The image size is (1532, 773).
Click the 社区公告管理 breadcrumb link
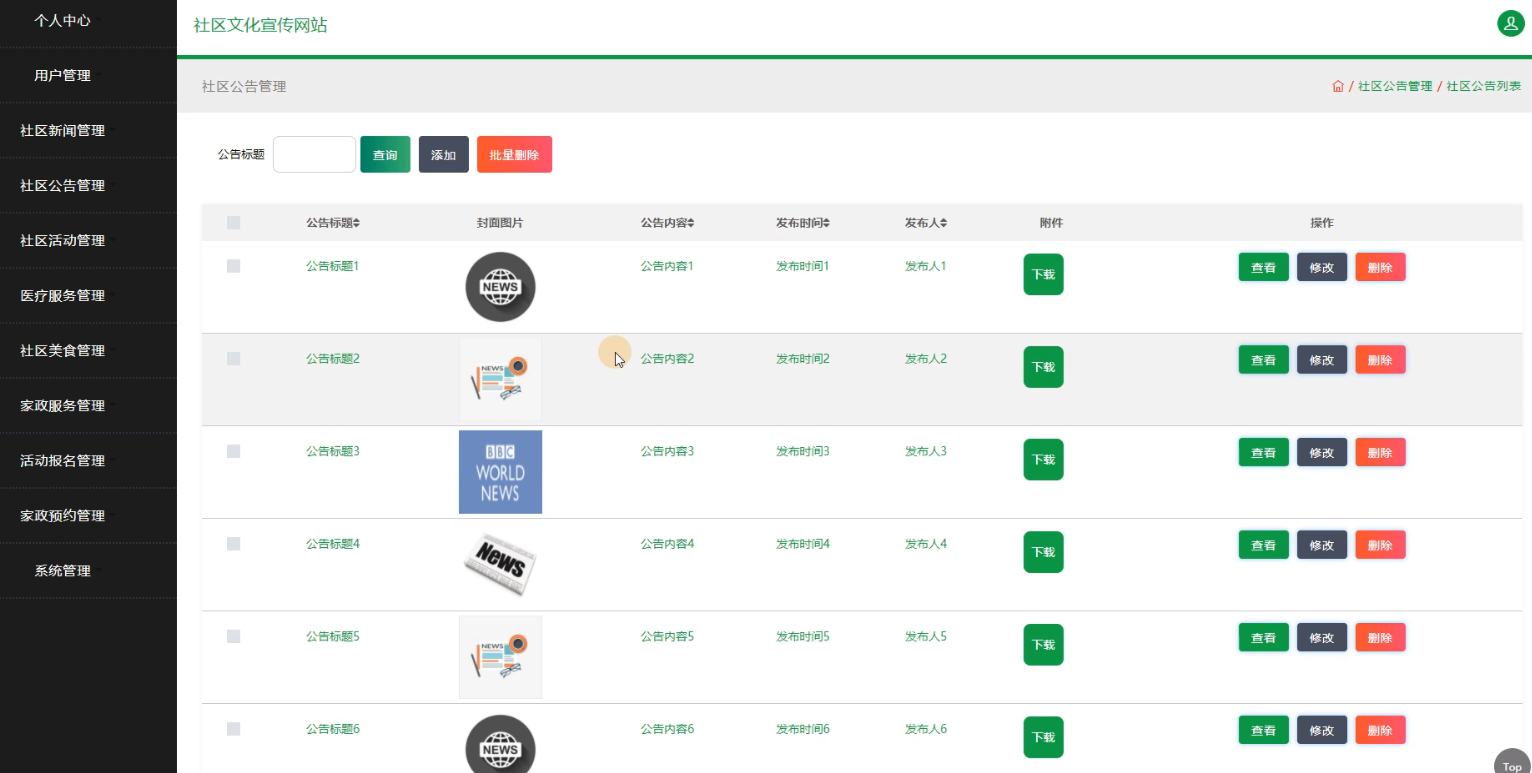coord(1395,87)
